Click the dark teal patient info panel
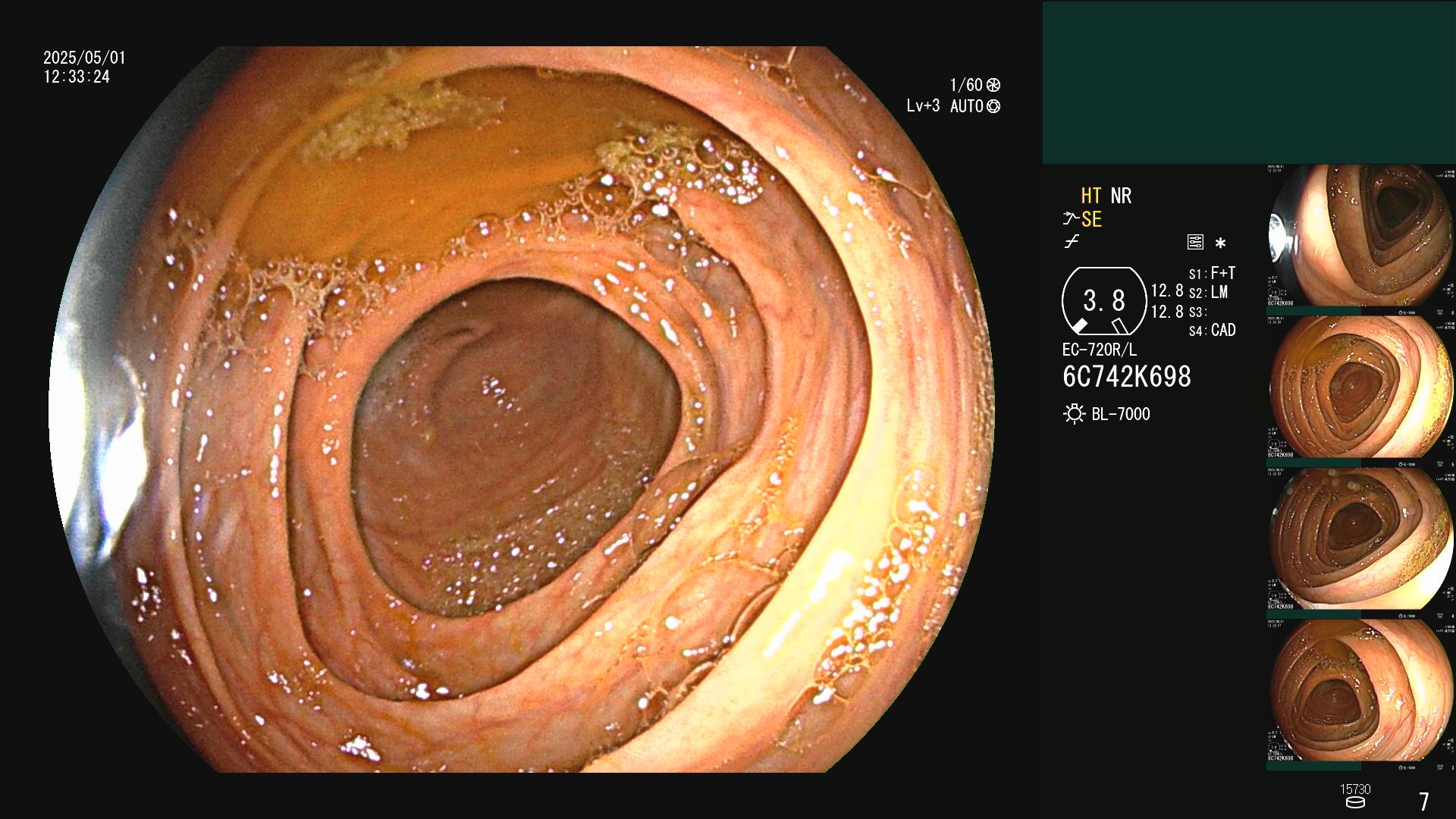Image resolution: width=1456 pixels, height=819 pixels. tap(1249, 83)
